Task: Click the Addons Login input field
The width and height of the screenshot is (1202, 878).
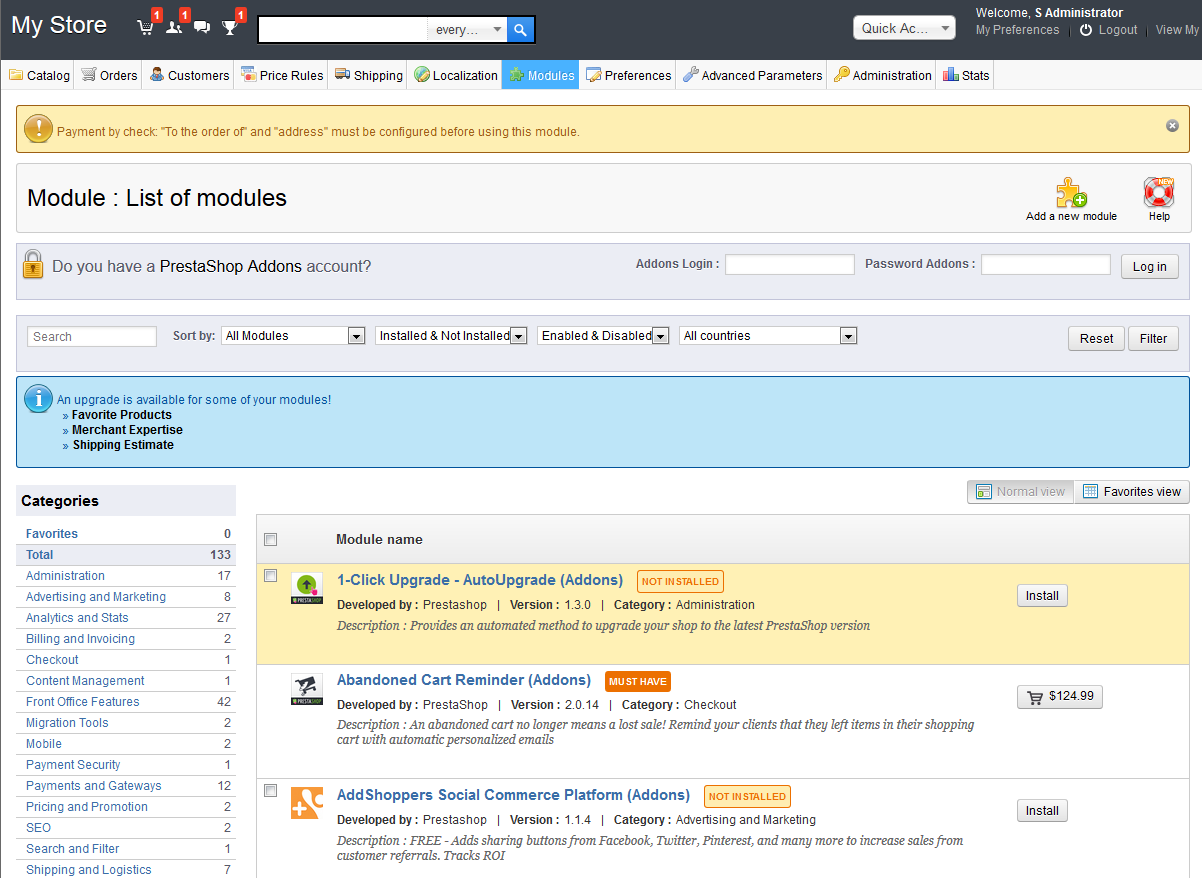Action: pyautogui.click(x=789, y=265)
